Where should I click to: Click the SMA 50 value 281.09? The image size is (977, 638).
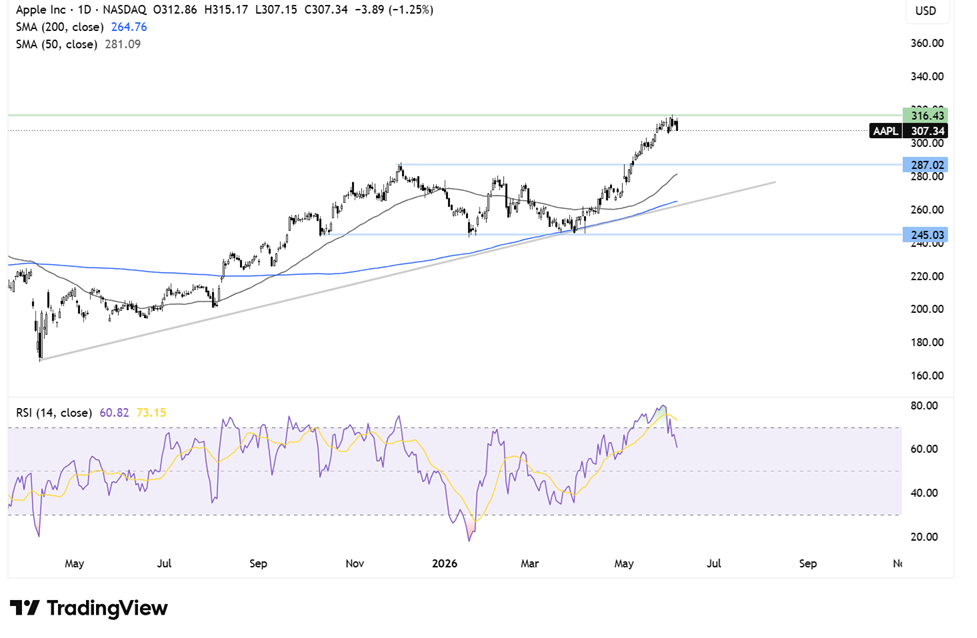tap(123, 44)
